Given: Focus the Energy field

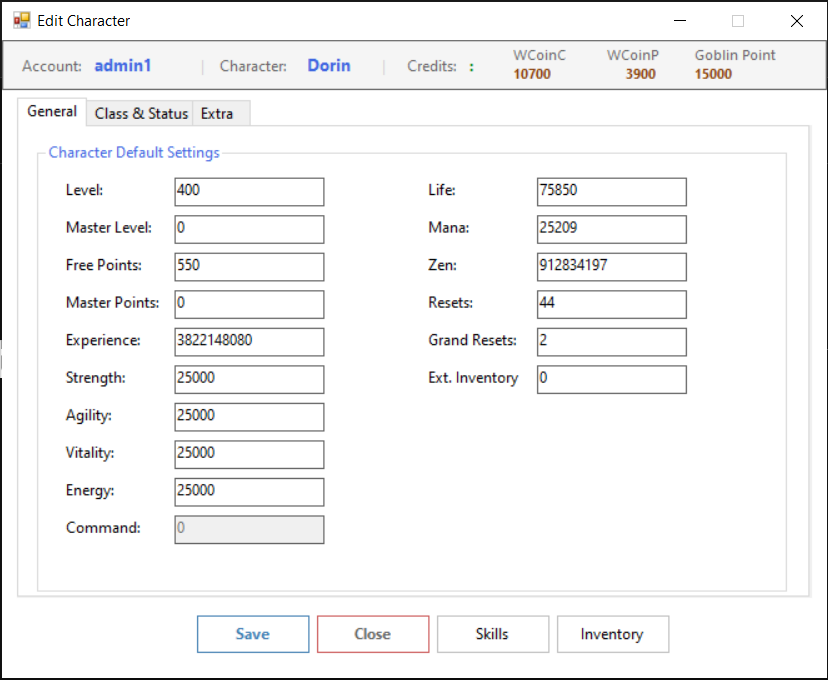Looking at the screenshot, I should click(x=249, y=491).
